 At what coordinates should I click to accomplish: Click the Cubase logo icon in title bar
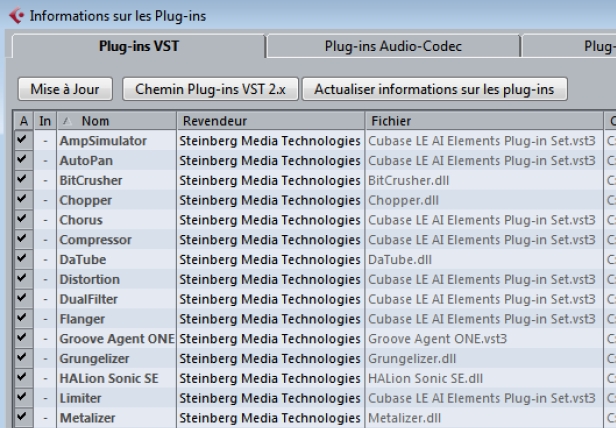point(16,16)
